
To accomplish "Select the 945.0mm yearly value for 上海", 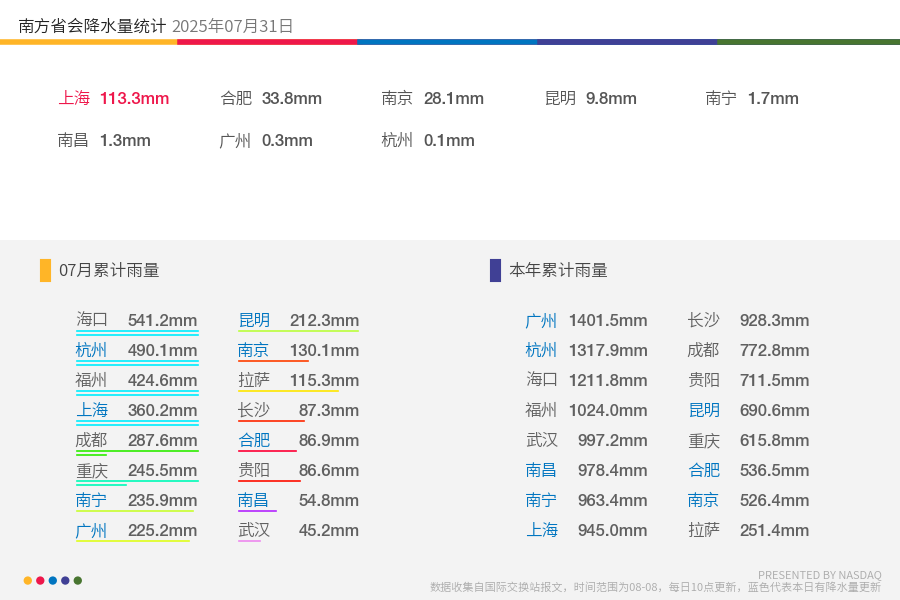I will pyautogui.click(x=612, y=530).
